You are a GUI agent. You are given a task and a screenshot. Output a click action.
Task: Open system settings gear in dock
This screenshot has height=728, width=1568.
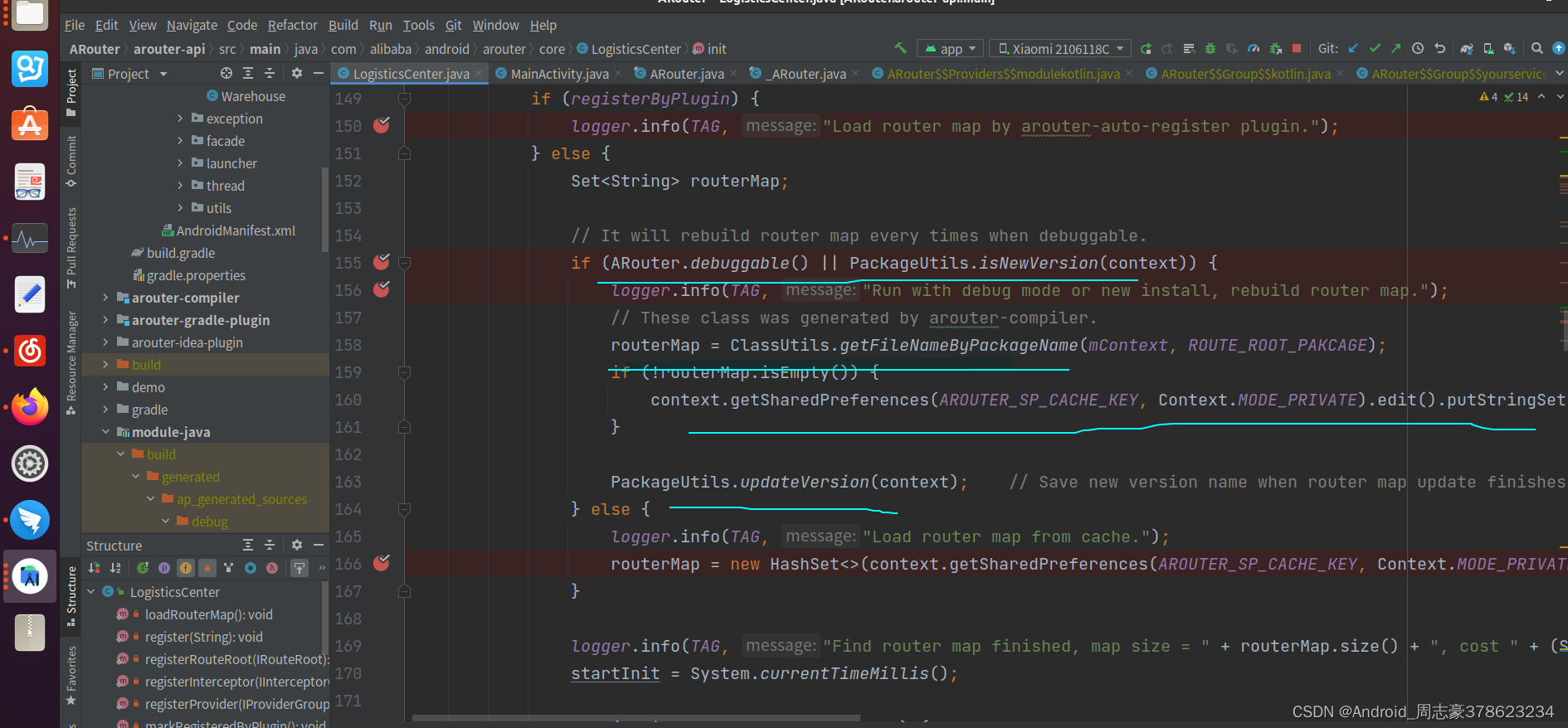tap(30, 463)
